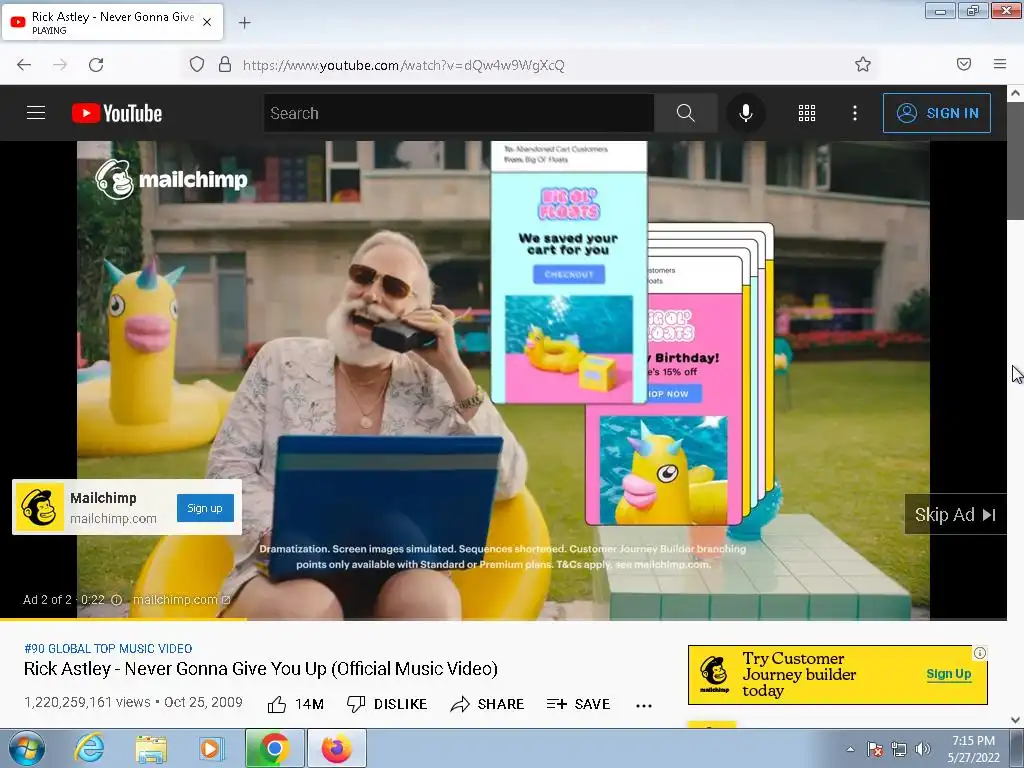Show ad info via the i icon
The width and height of the screenshot is (1024, 768).
tap(116, 600)
